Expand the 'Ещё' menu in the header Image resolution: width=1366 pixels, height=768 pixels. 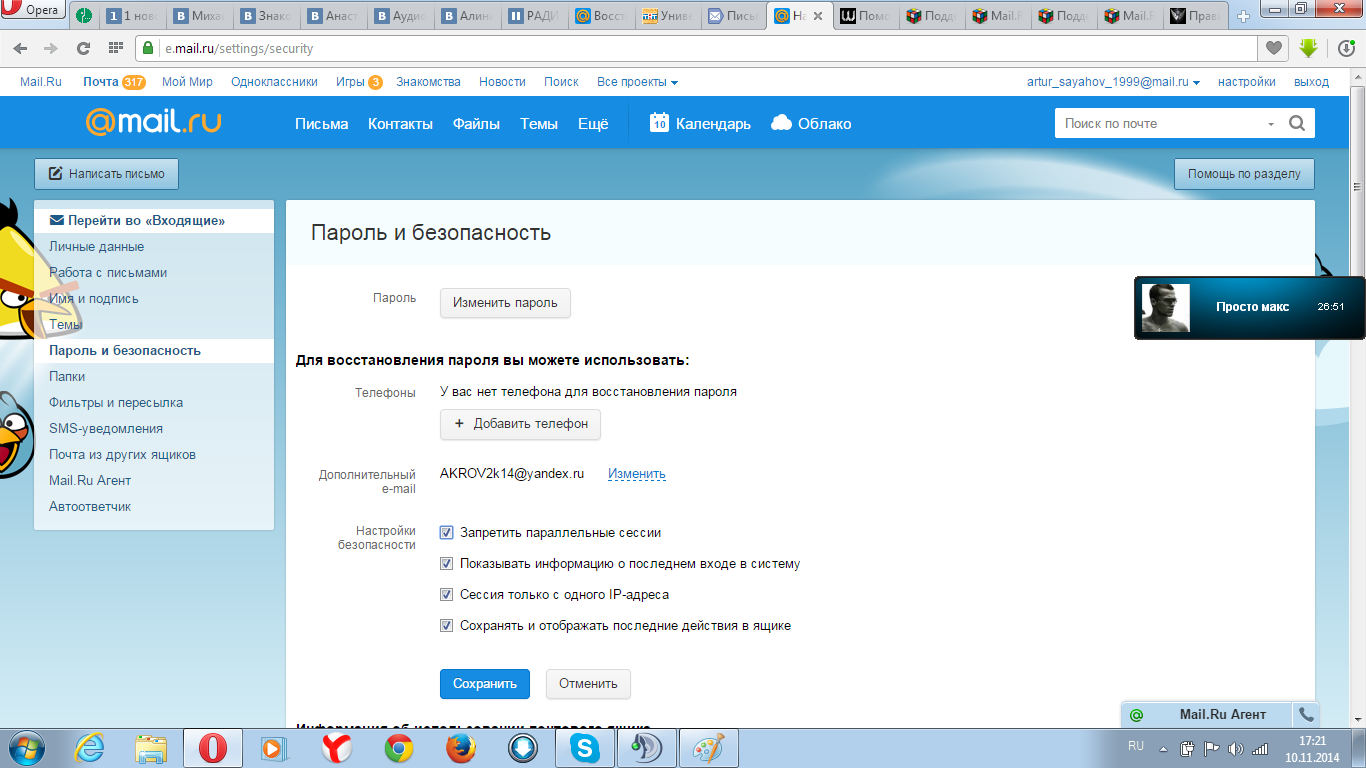pos(593,124)
